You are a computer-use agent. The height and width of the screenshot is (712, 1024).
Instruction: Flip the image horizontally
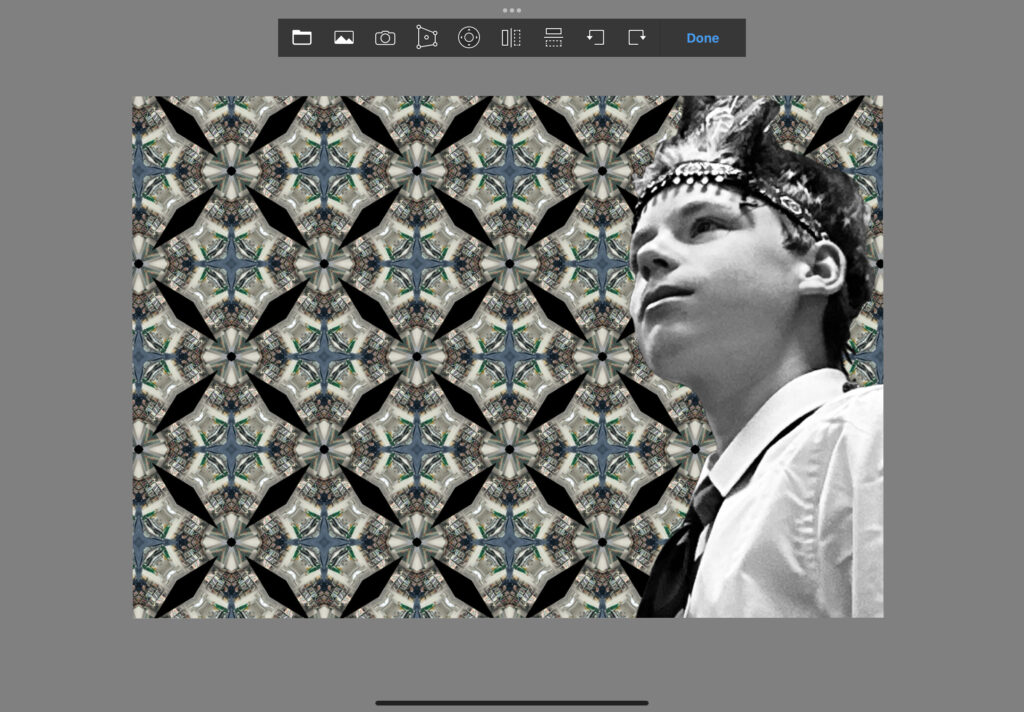tap(511, 38)
